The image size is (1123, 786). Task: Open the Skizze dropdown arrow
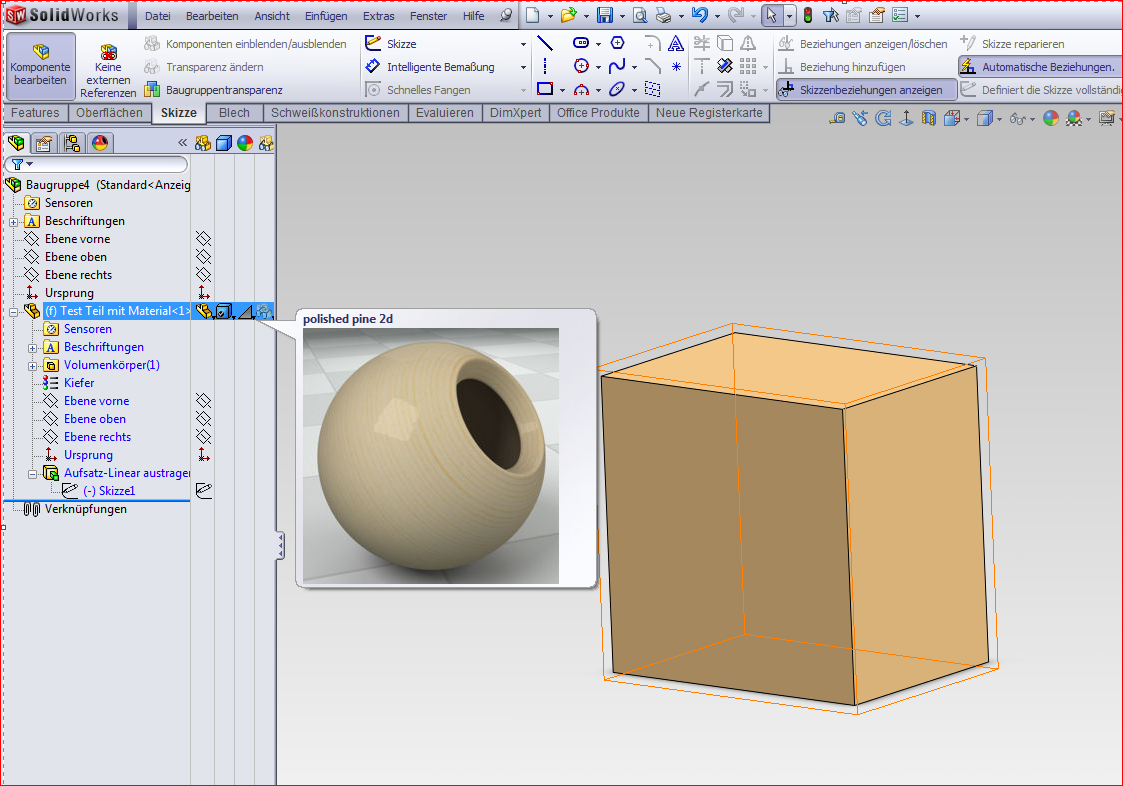(522, 44)
